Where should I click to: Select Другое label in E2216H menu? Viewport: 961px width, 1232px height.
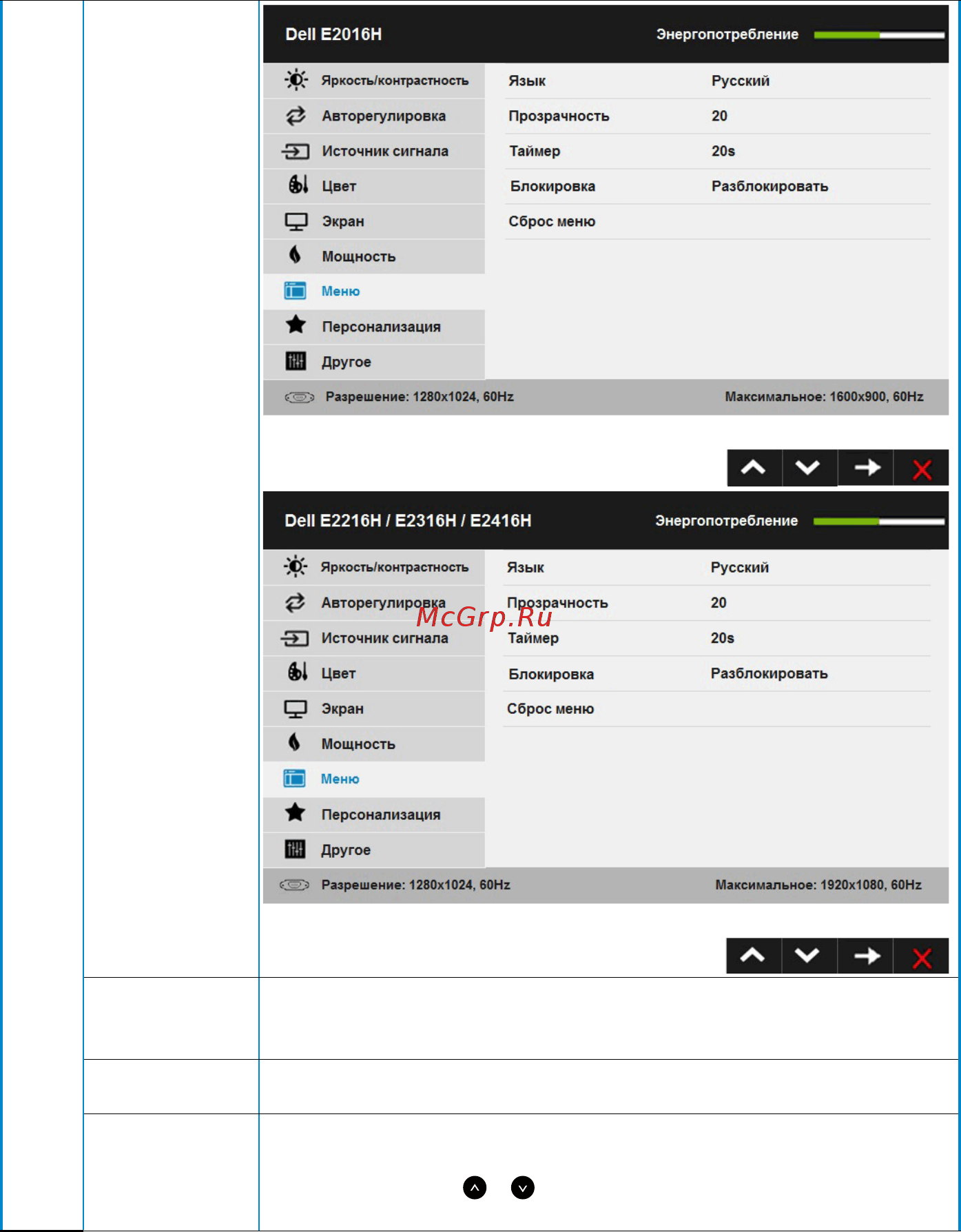tap(346, 850)
